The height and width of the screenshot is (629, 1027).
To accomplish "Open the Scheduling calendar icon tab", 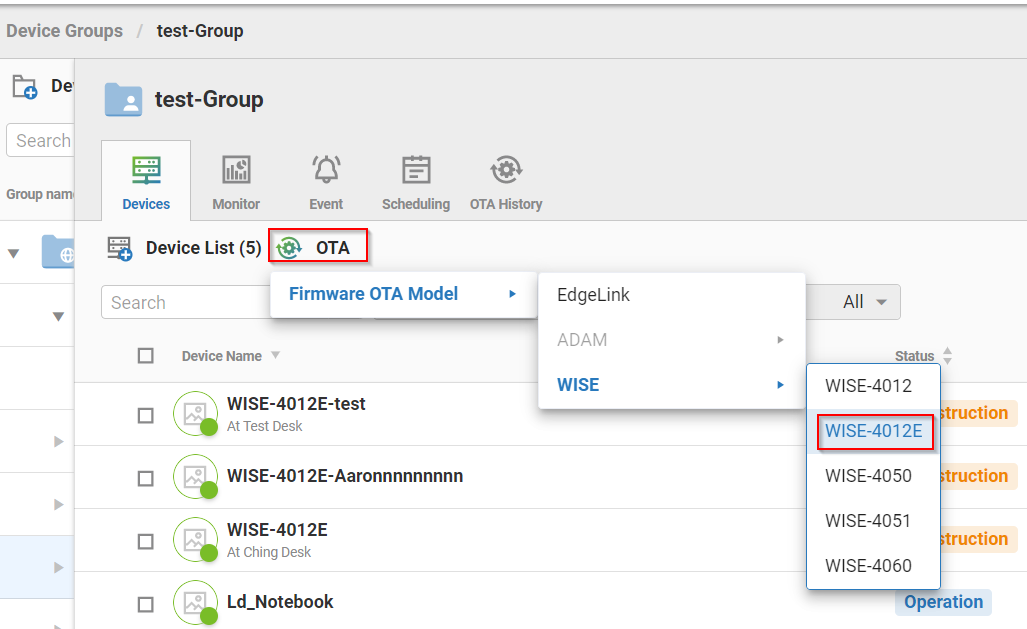I will coord(416,170).
